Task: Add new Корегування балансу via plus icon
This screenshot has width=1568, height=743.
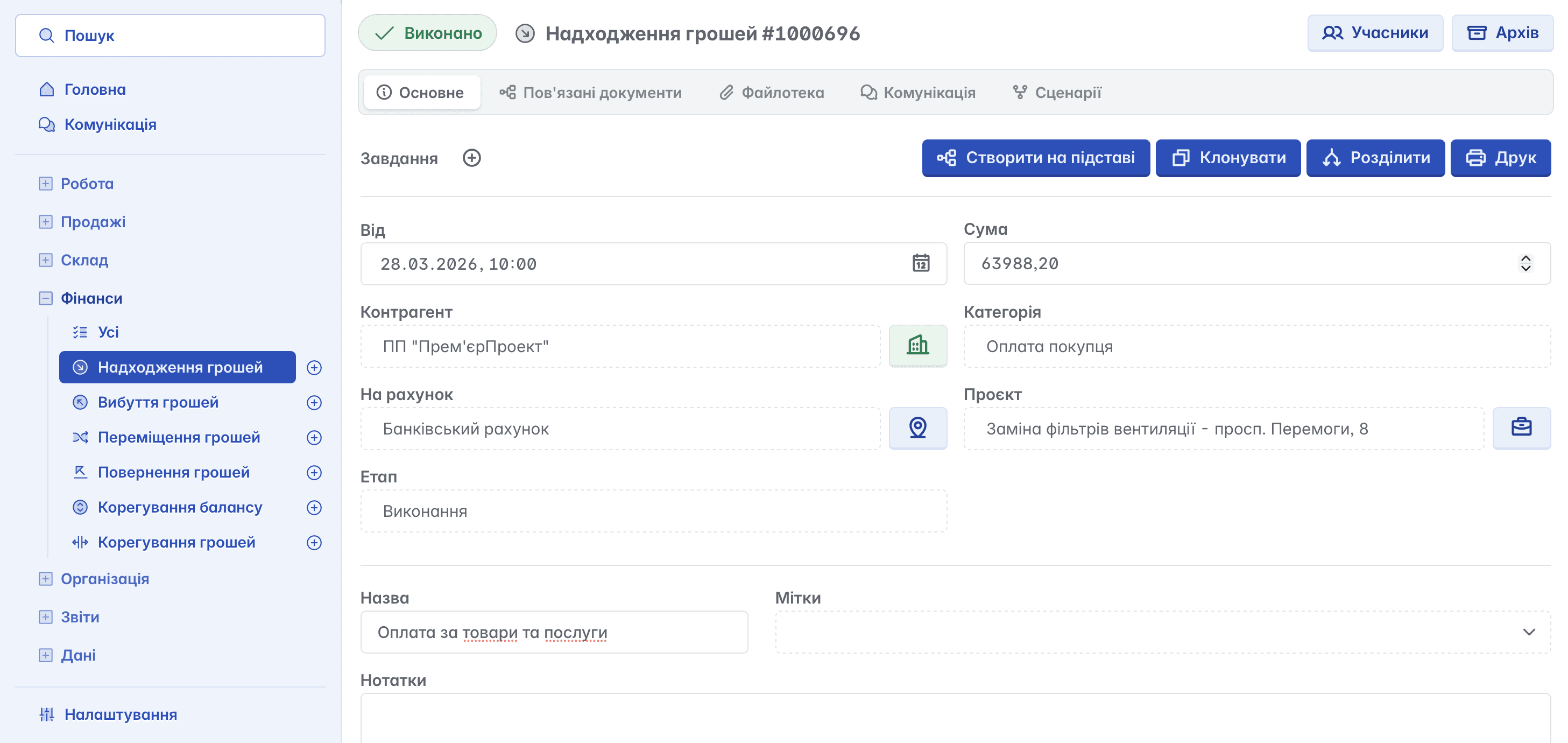Action: (x=314, y=508)
